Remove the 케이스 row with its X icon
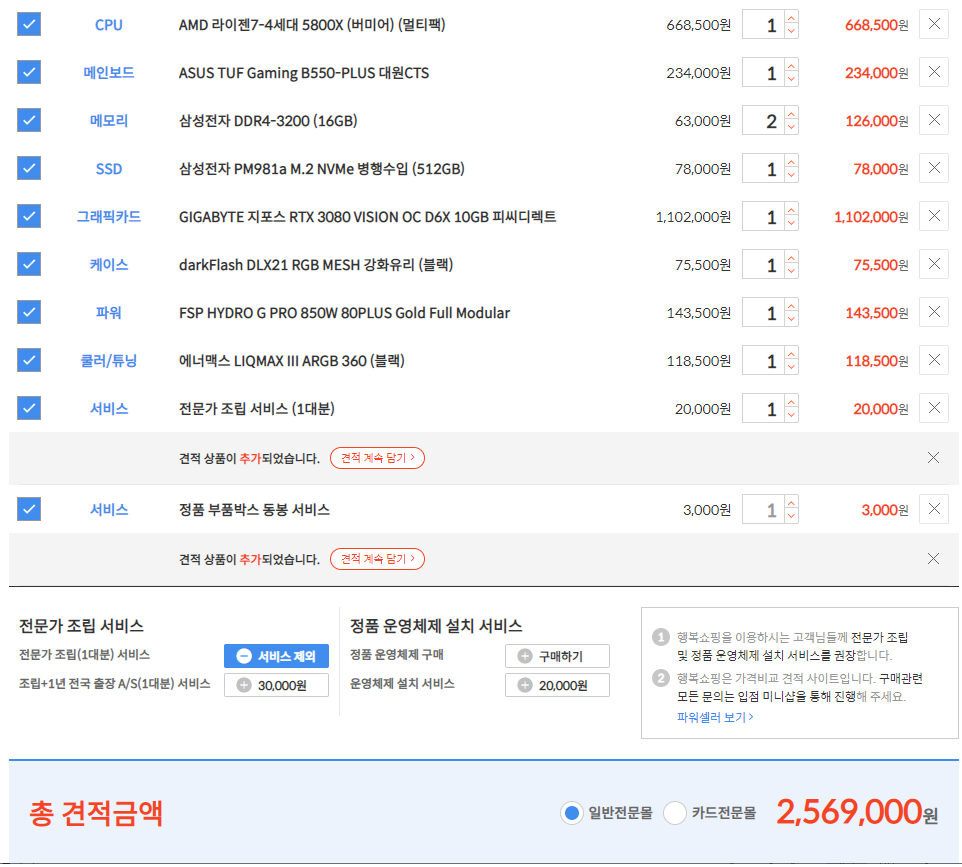This screenshot has height=867, width=962. (934, 264)
